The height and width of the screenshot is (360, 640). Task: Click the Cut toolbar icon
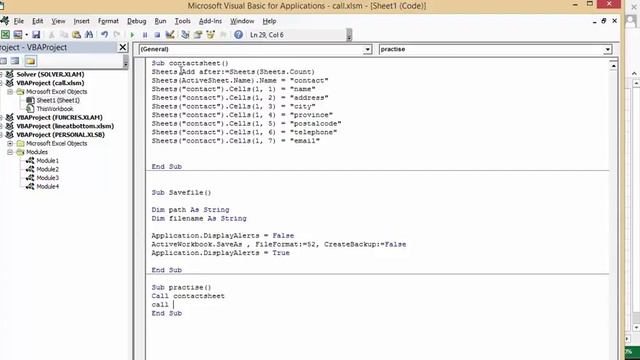click(x=52, y=35)
